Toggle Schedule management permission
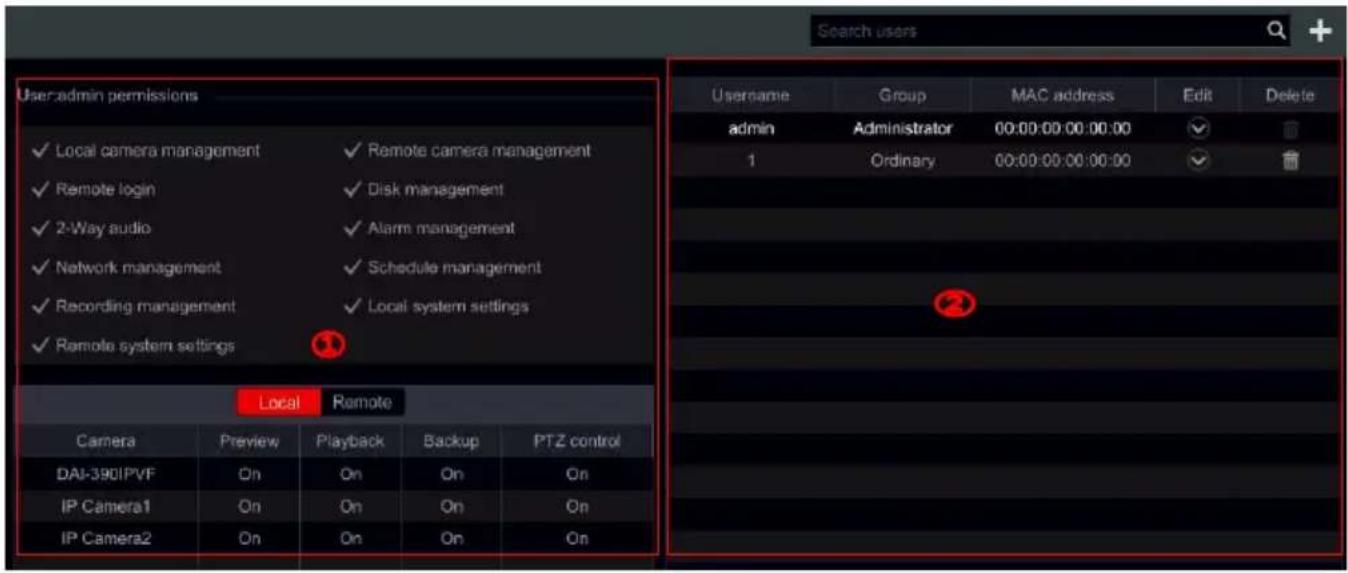This screenshot has width=1348, height=573. click(442, 267)
